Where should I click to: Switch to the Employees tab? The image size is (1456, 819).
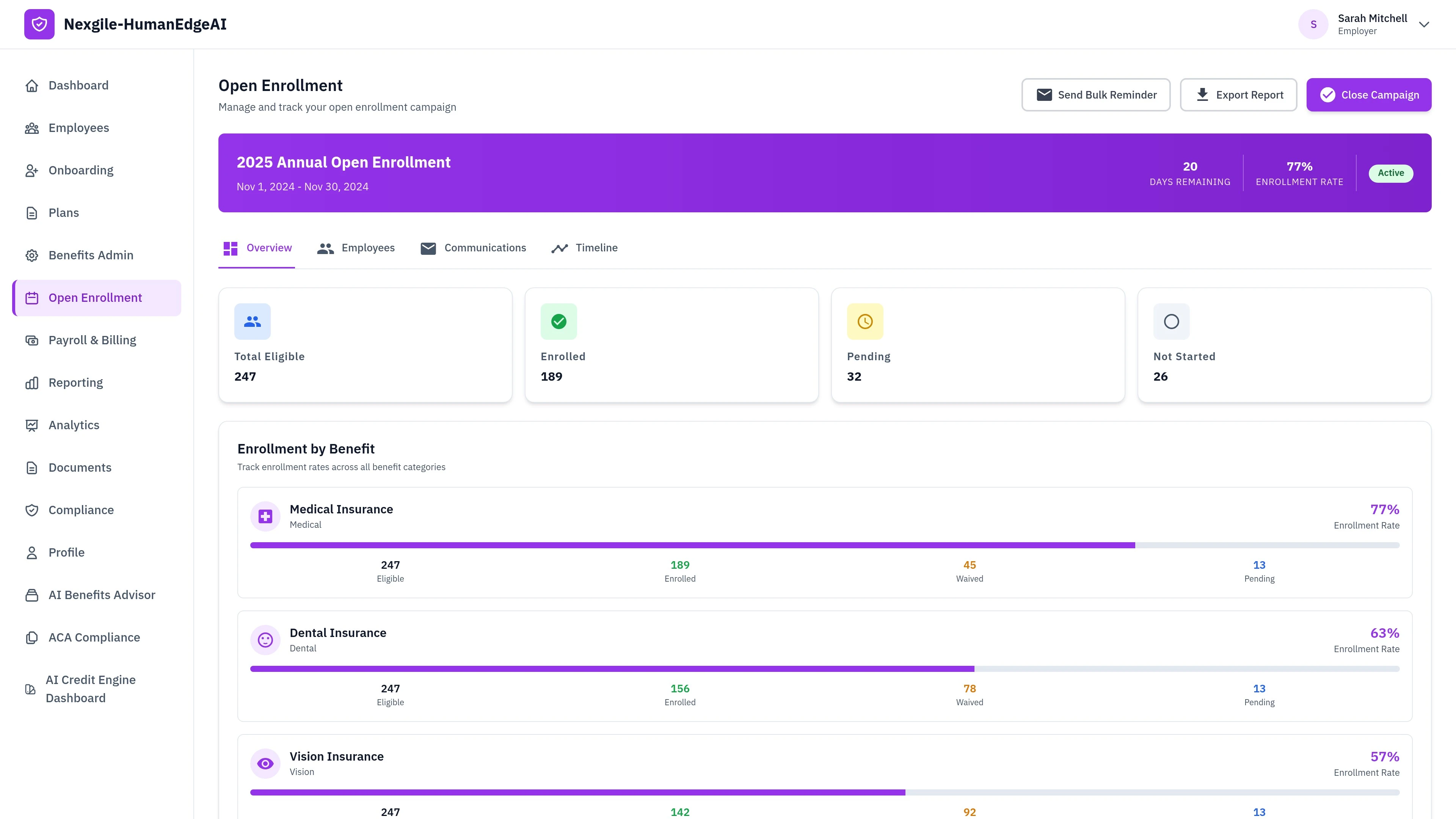tap(356, 248)
